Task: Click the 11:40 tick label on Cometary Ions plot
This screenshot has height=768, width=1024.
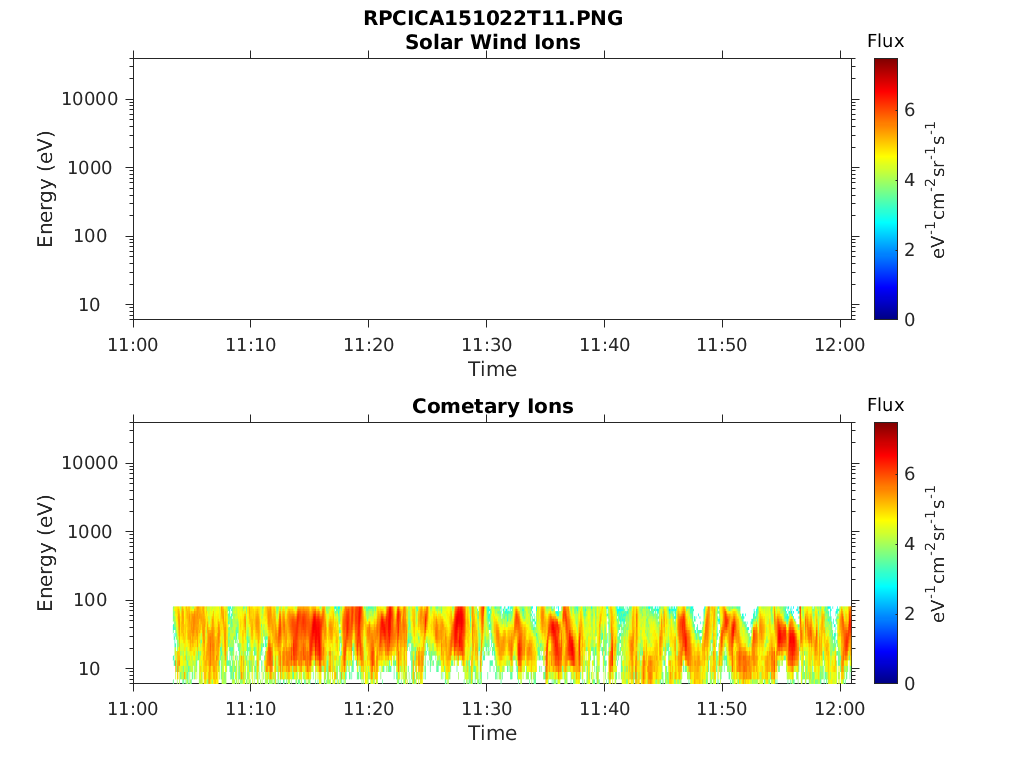Action: pos(605,709)
